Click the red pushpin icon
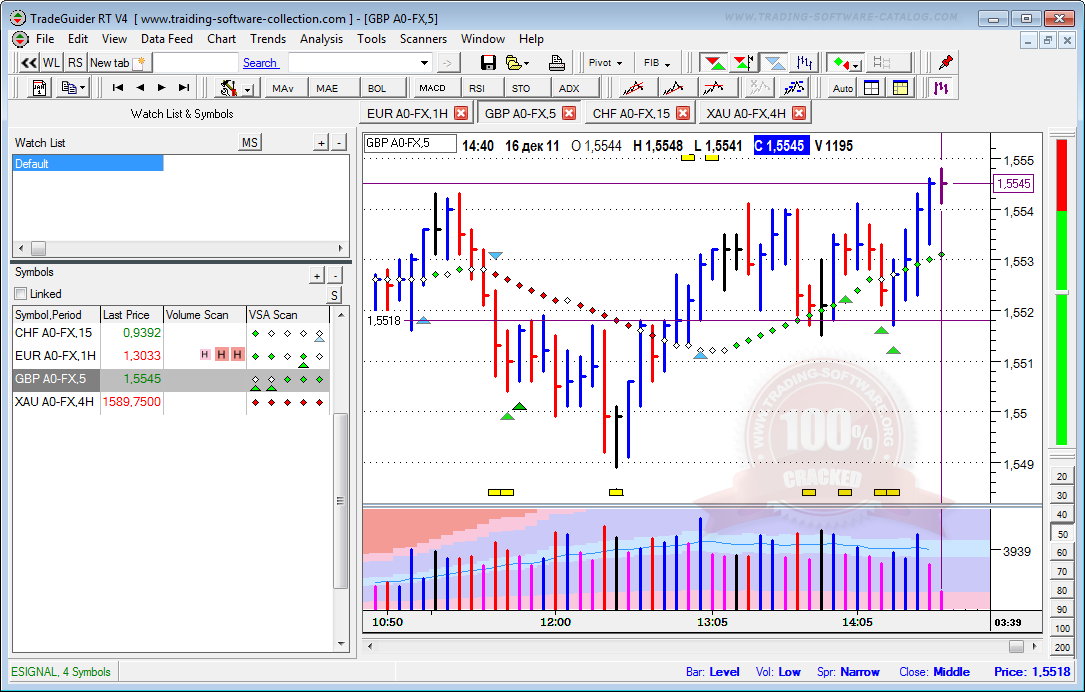The height and width of the screenshot is (692, 1085). [945, 63]
